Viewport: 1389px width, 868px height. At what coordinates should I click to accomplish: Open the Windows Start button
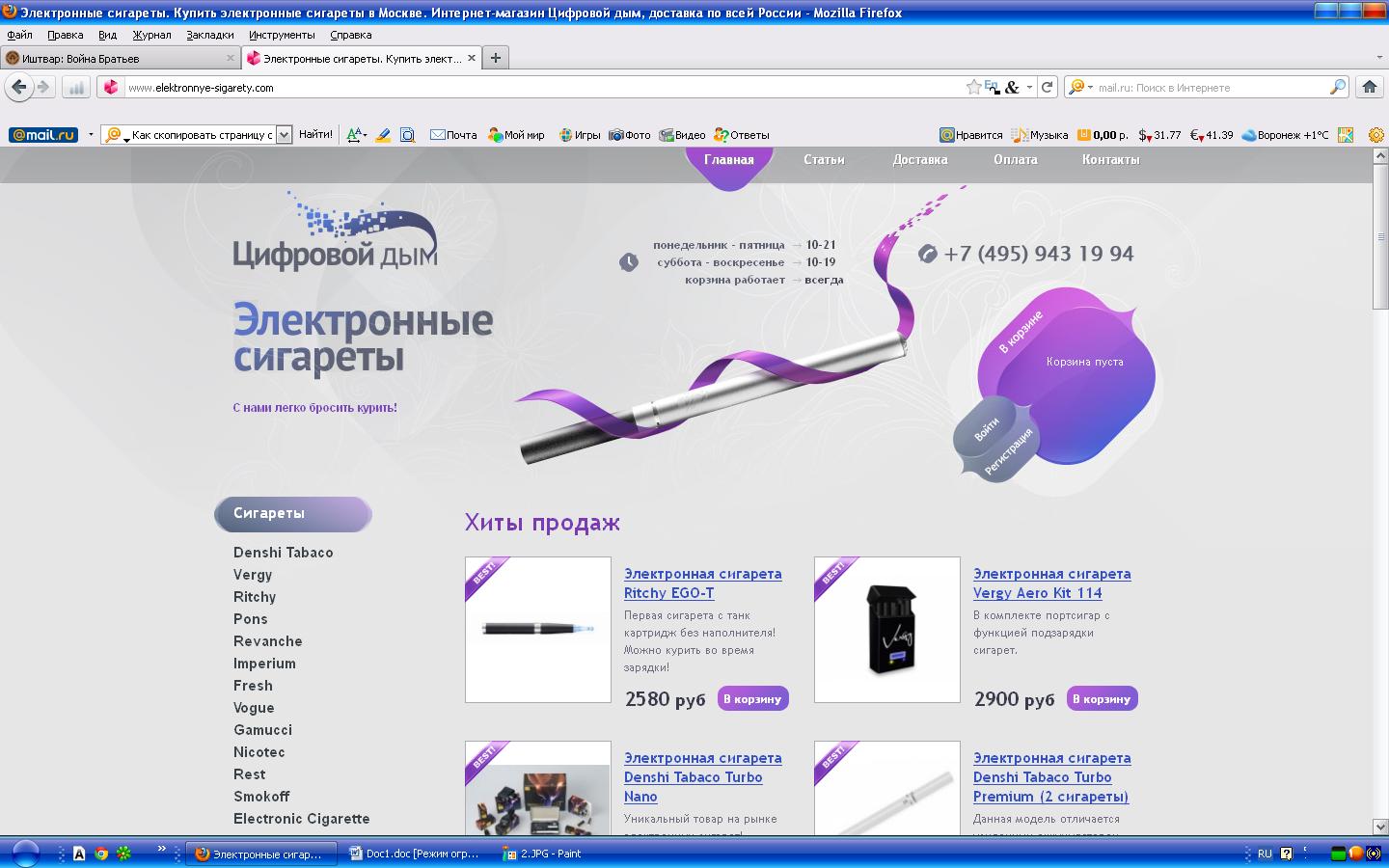25,854
